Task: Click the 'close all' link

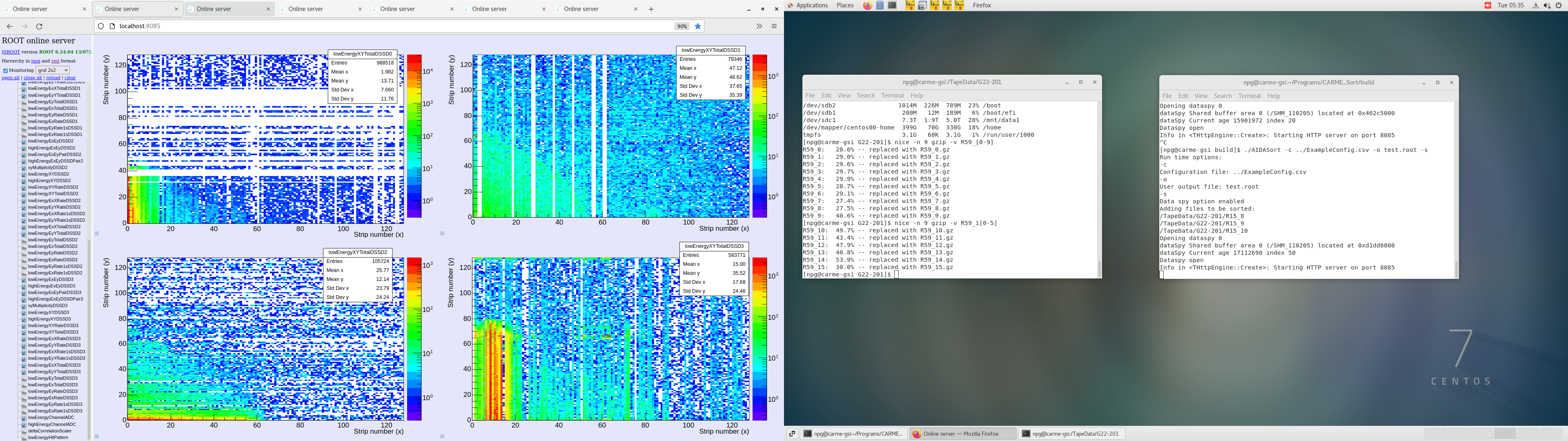Action: click(x=32, y=78)
